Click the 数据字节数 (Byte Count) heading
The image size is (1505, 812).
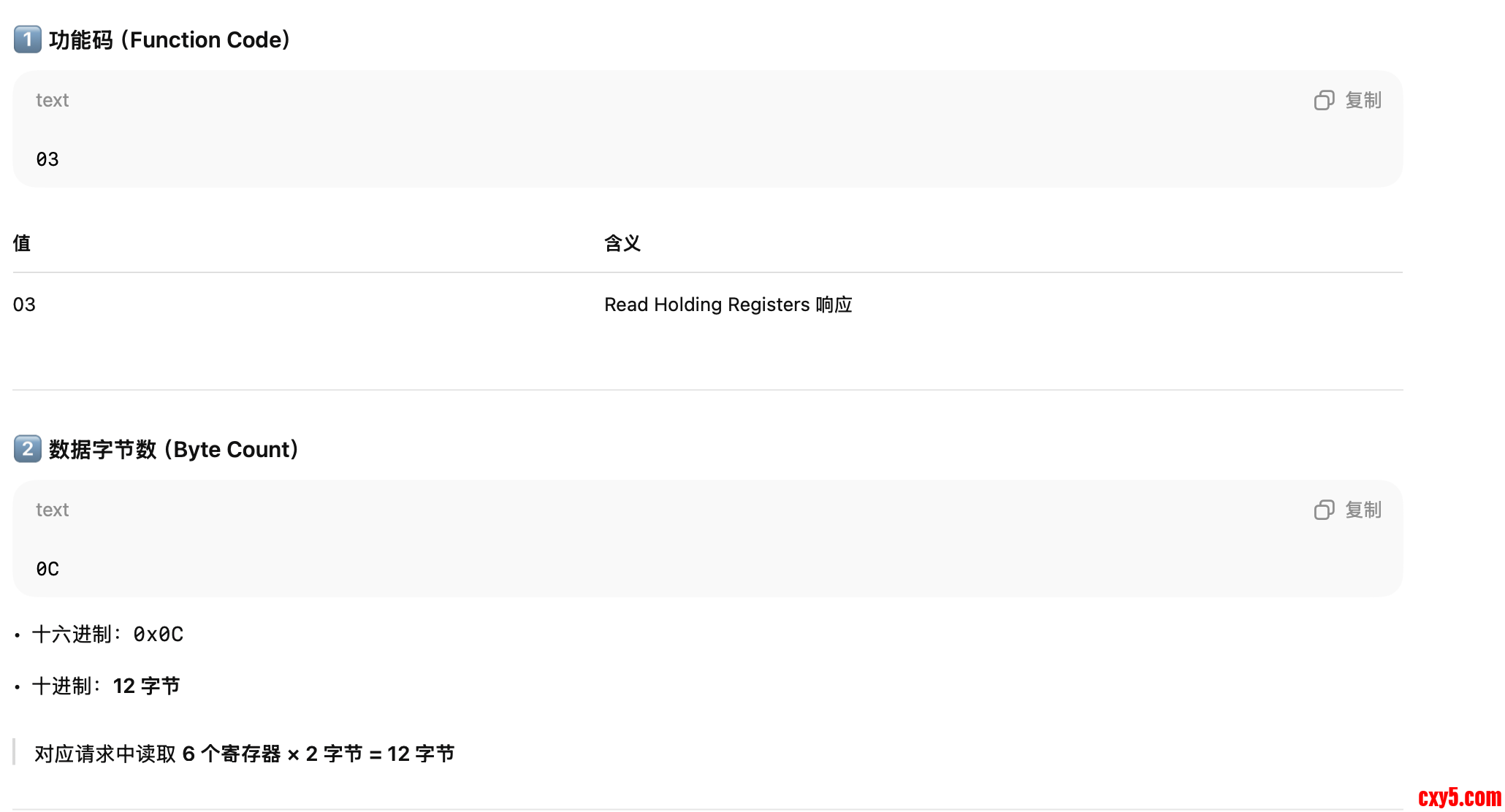point(174,449)
